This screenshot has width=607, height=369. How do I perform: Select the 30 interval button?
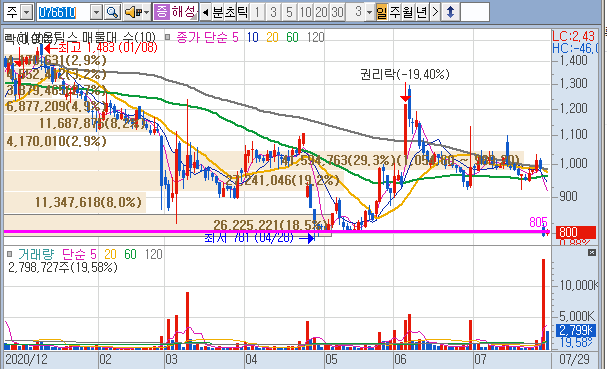[x=337, y=12]
